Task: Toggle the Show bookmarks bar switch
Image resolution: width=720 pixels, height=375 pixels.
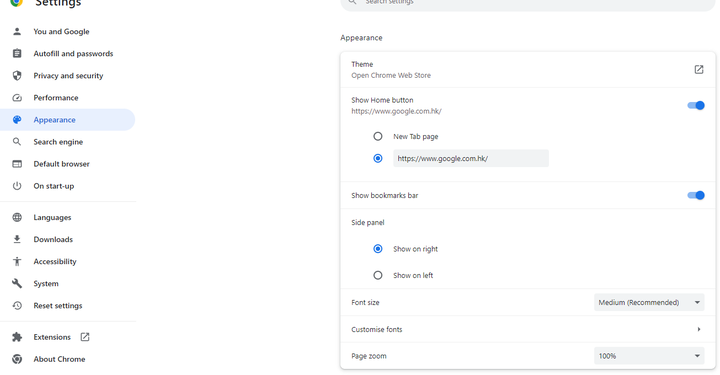Action: (x=696, y=196)
